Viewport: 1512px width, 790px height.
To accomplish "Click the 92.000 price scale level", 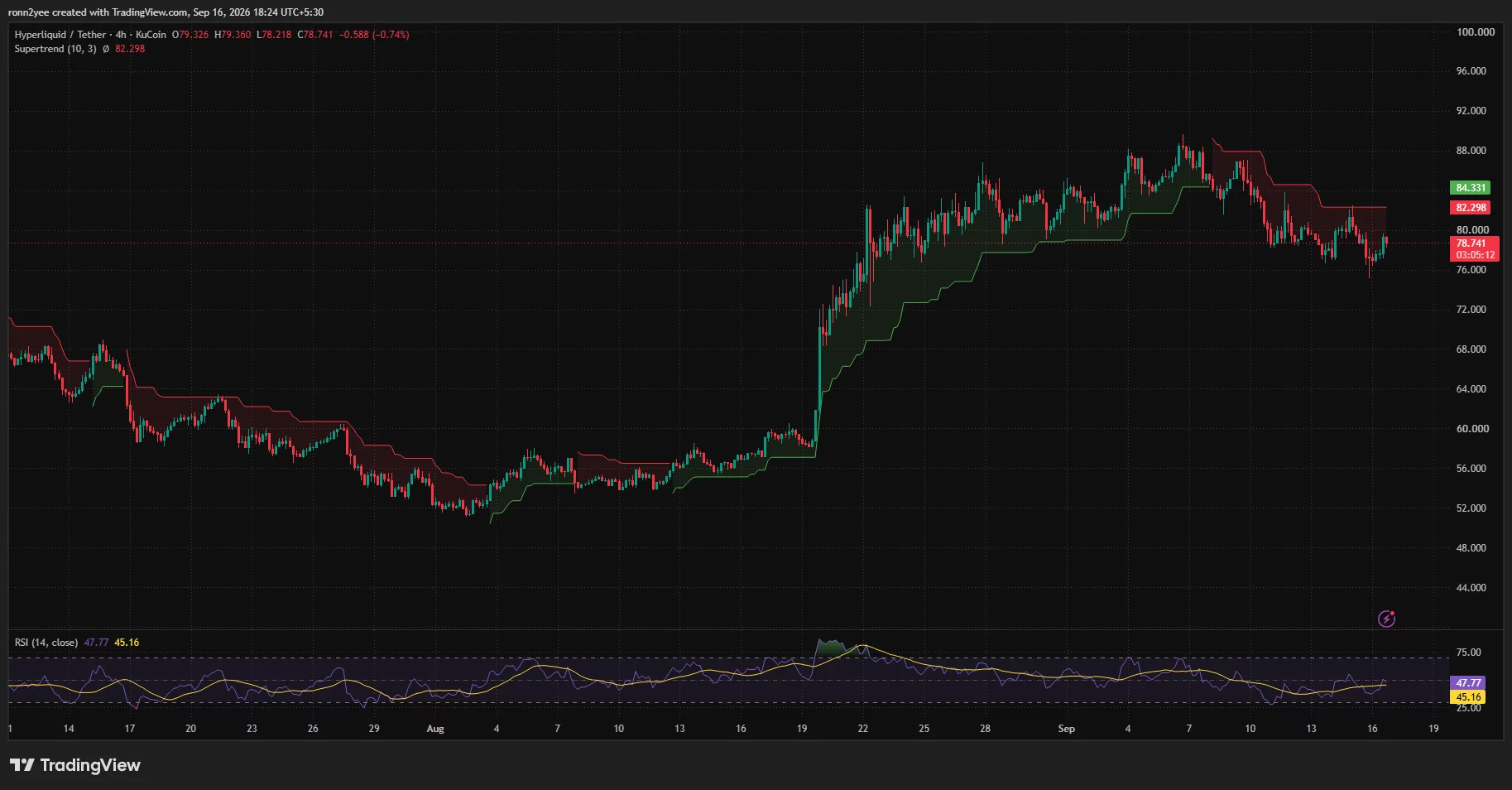I will 1471,111.
